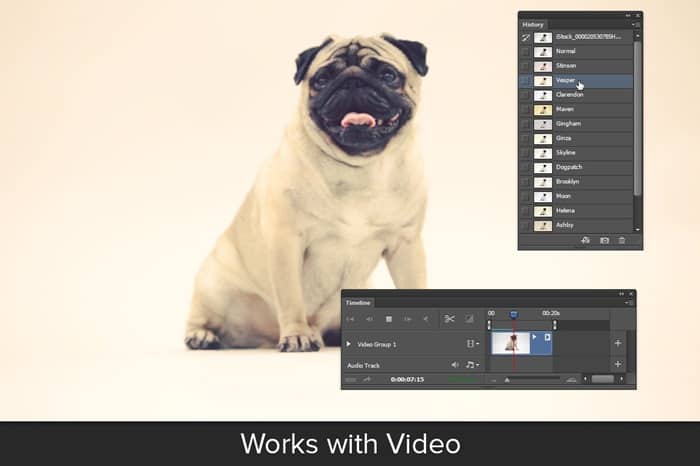The height and width of the screenshot is (466, 700).
Task: Go to first frame in Timeline
Action: pyautogui.click(x=350, y=319)
